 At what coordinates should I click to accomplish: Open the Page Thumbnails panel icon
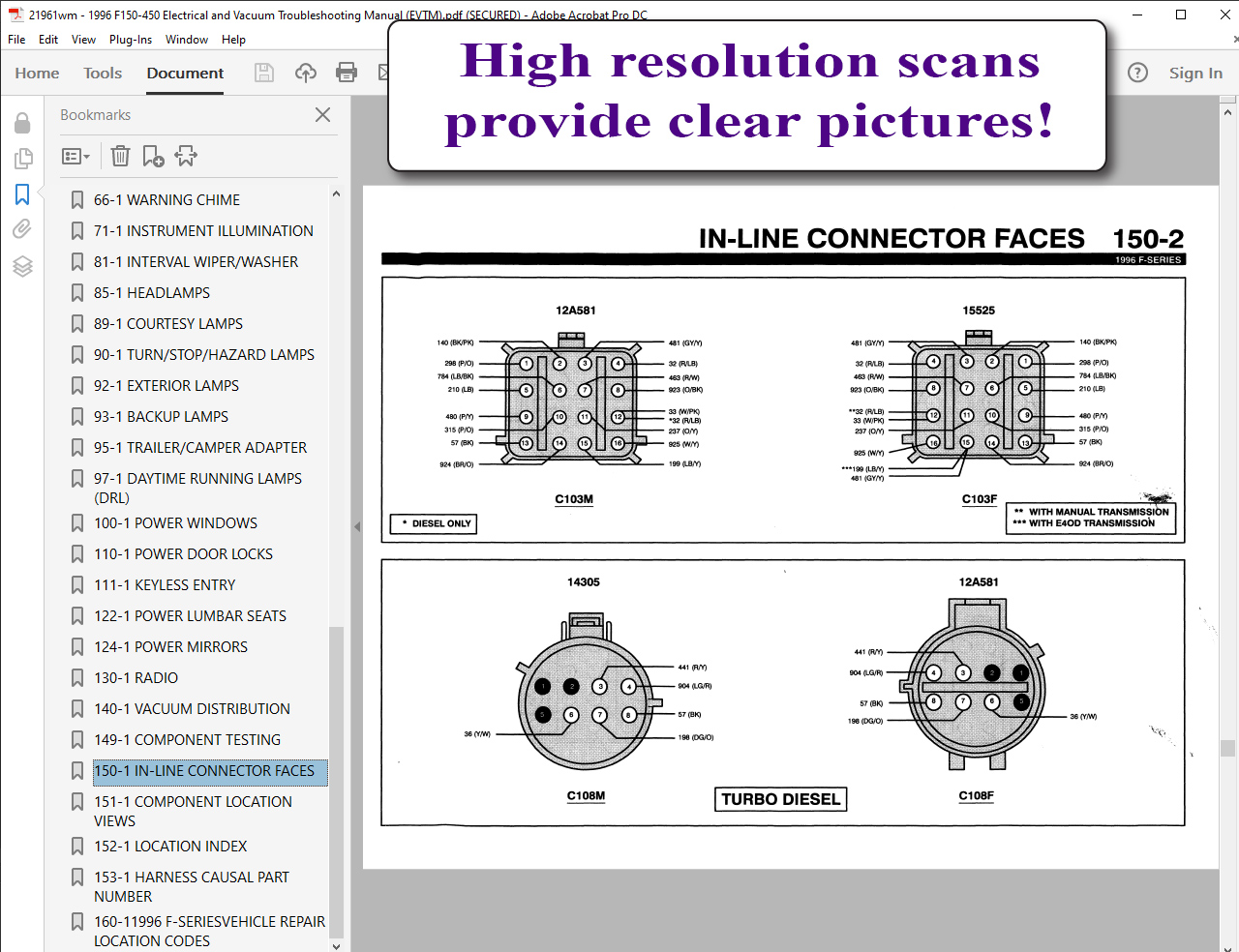coord(22,158)
